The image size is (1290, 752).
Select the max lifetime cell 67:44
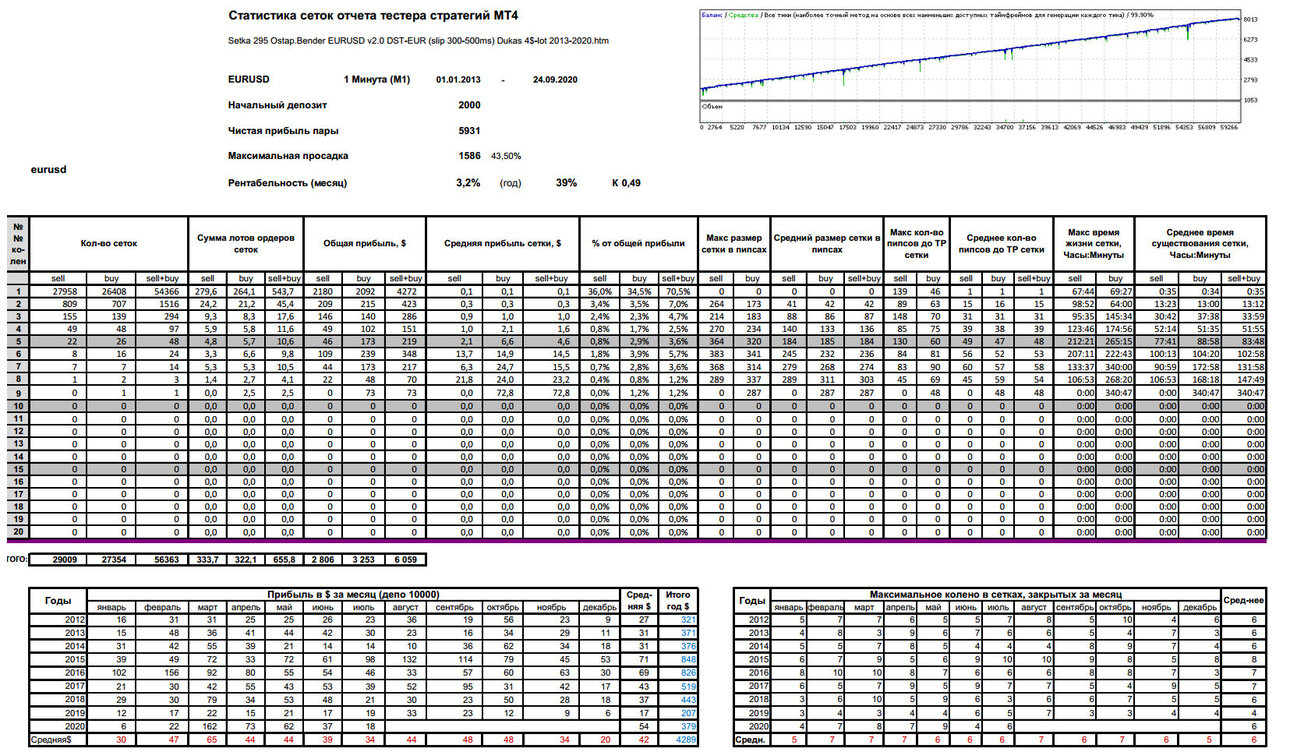tap(1076, 291)
